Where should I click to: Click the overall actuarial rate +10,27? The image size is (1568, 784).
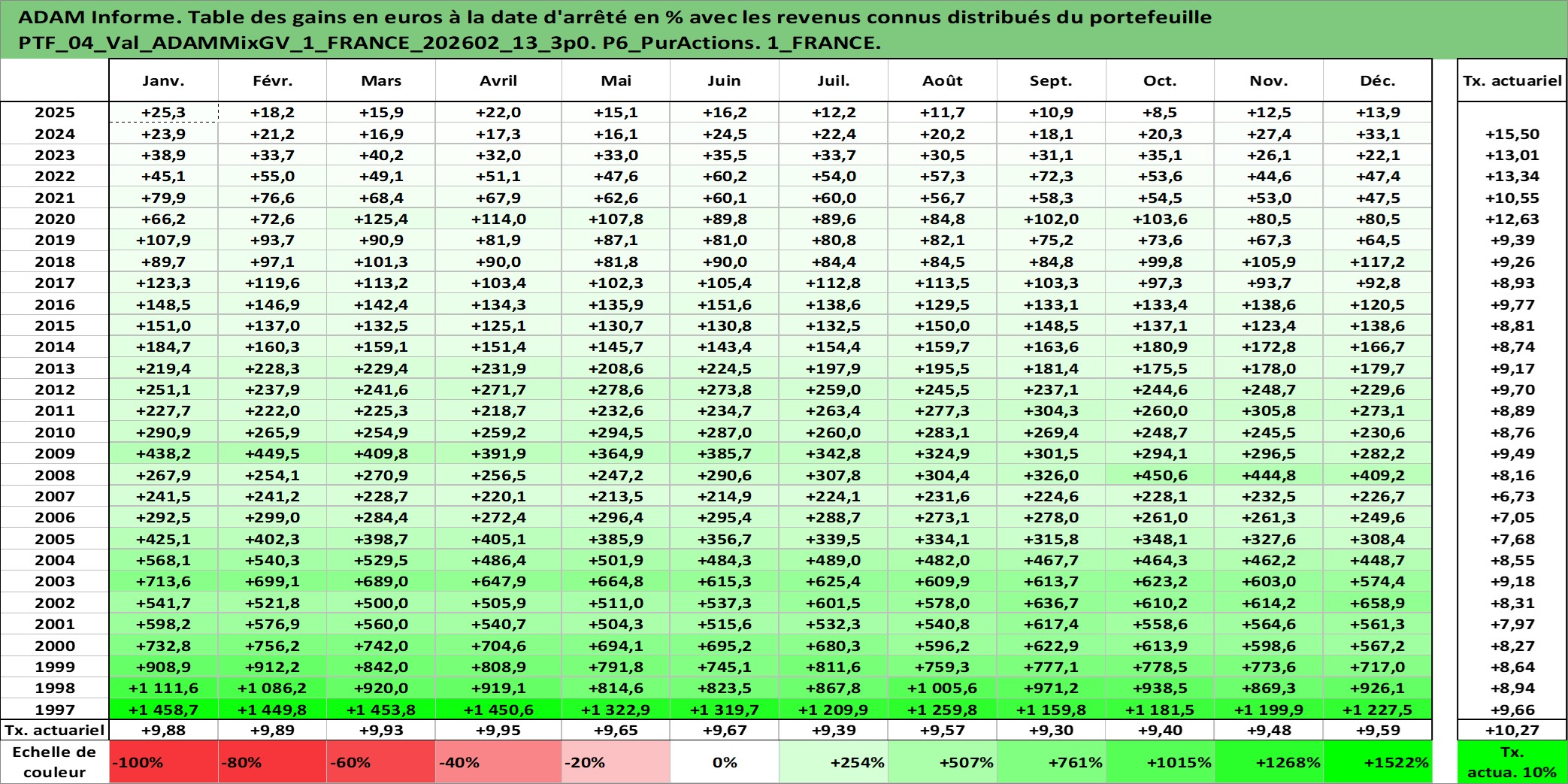coord(1512,730)
